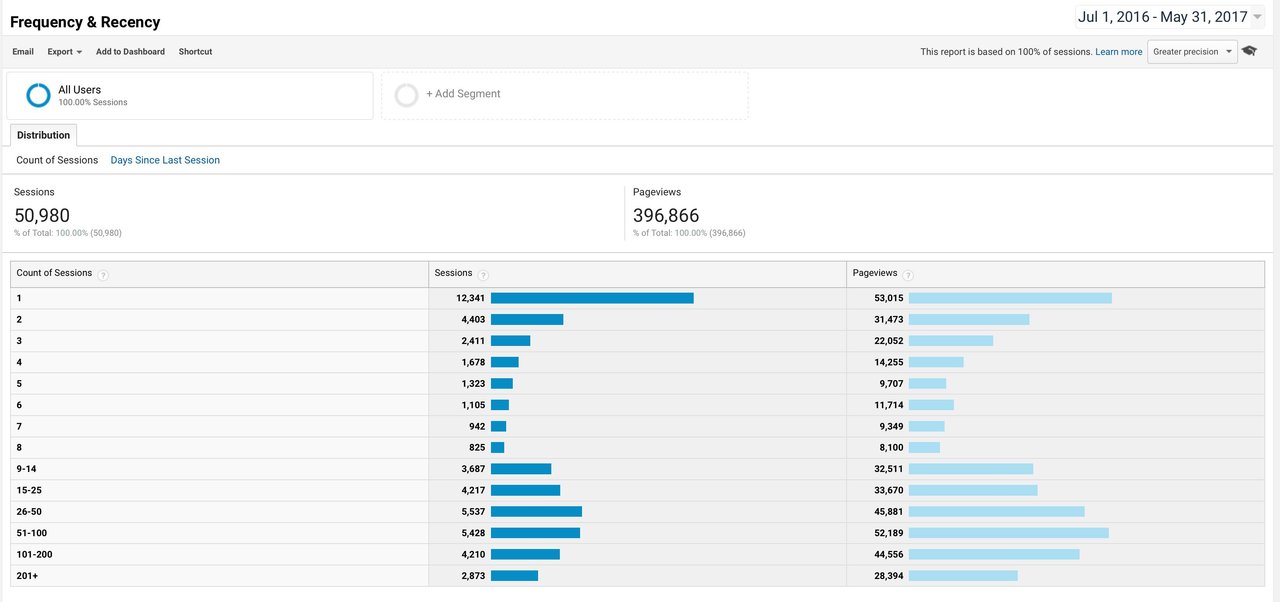This screenshot has width=1280, height=602.
Task: Open the Learn more link
Action: pos(1118,52)
